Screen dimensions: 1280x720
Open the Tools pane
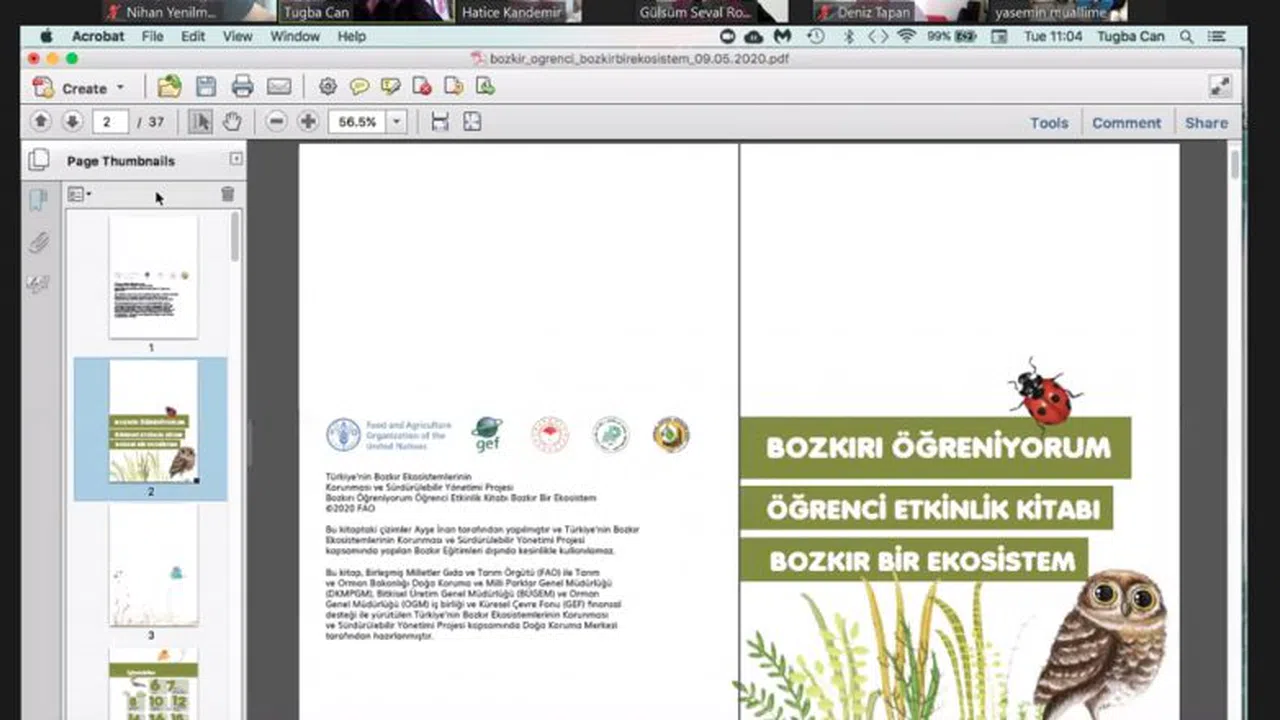[1049, 123]
